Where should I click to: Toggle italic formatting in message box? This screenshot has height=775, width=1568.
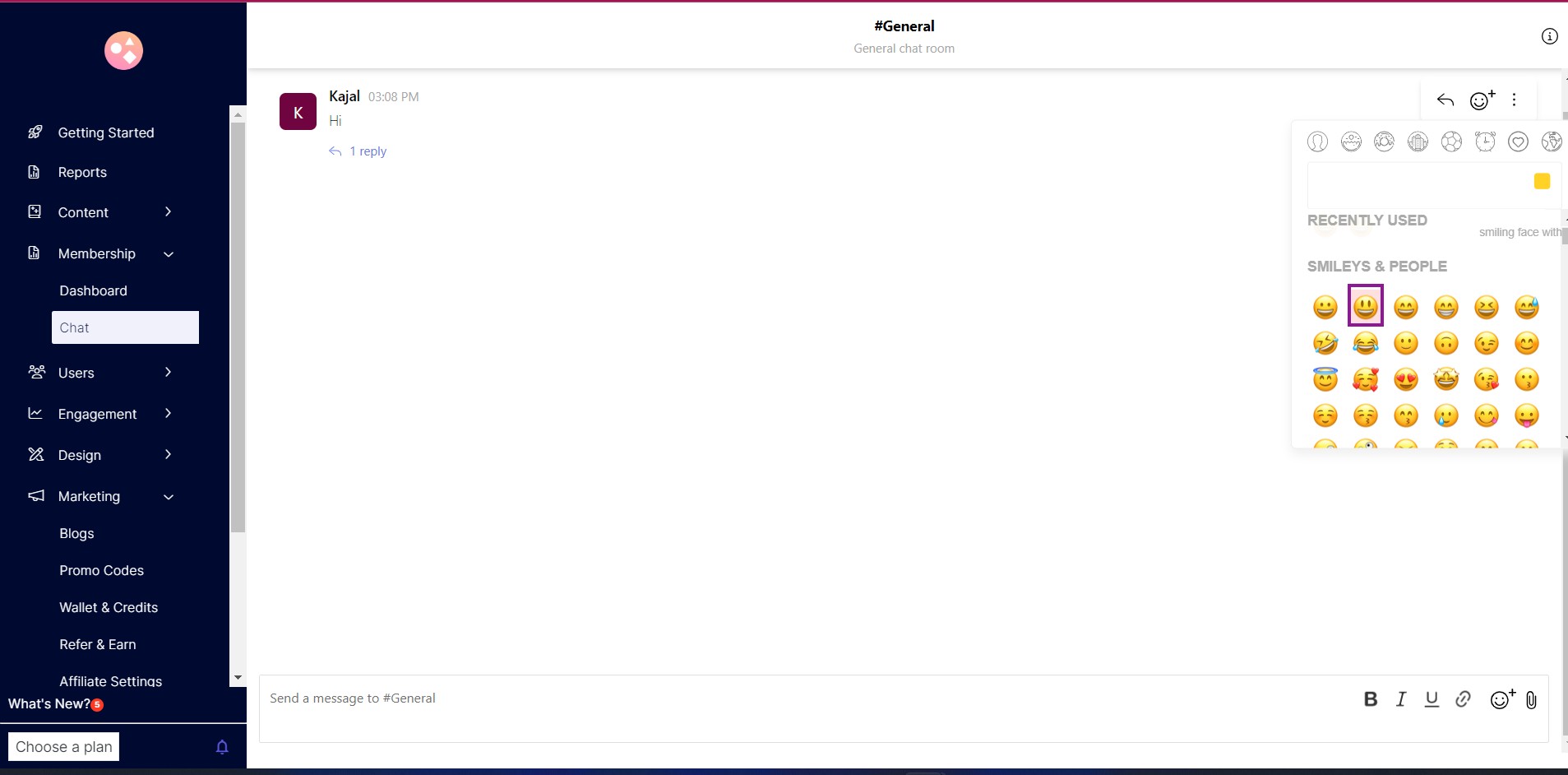tap(1401, 699)
